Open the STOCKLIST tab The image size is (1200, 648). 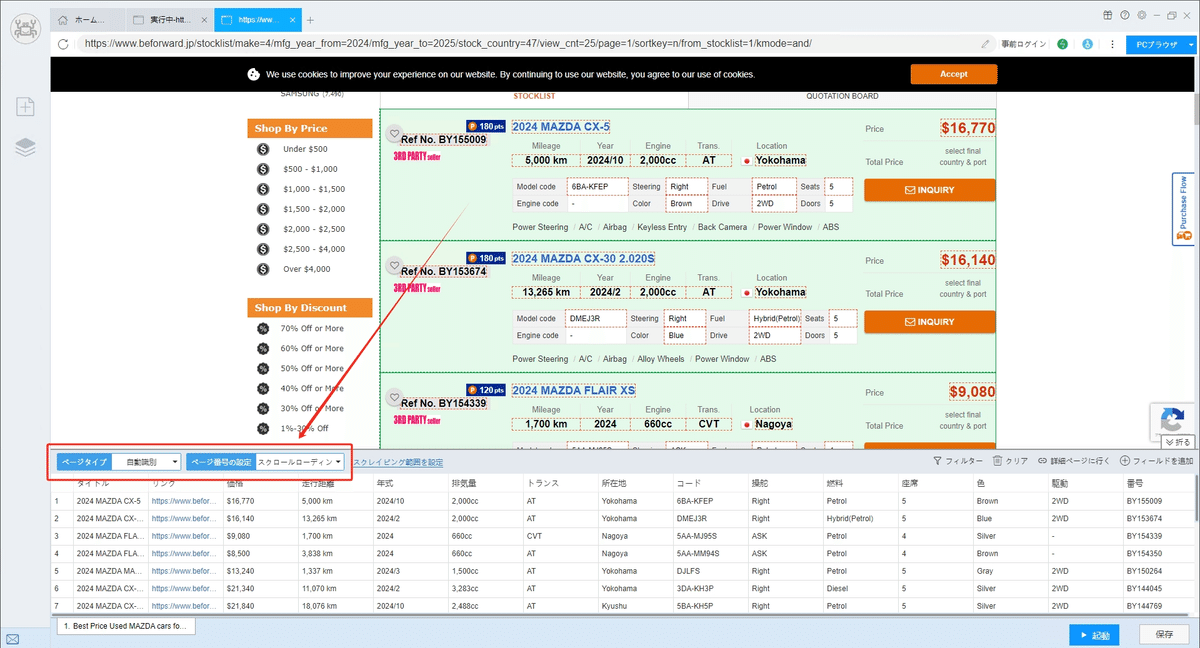tap(534, 96)
